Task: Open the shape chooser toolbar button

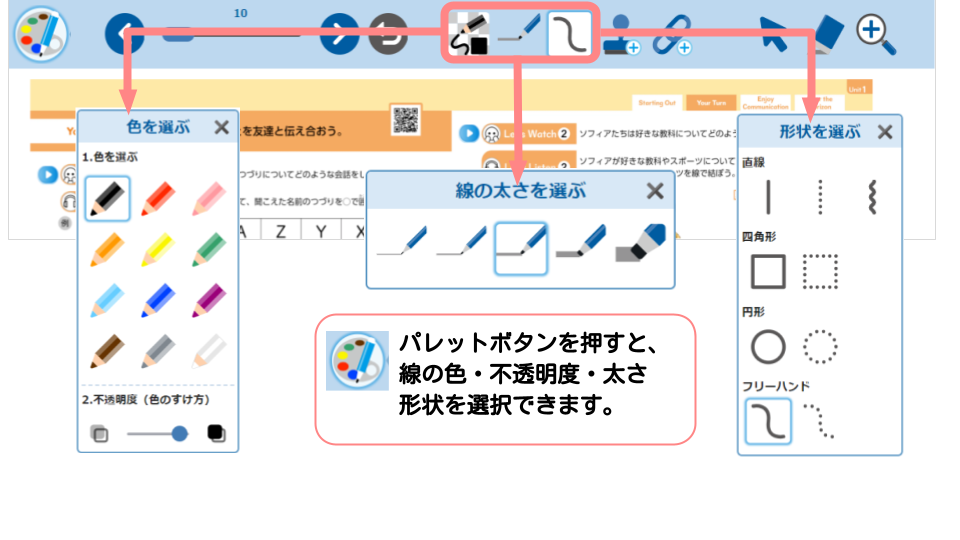Action: click(x=569, y=34)
